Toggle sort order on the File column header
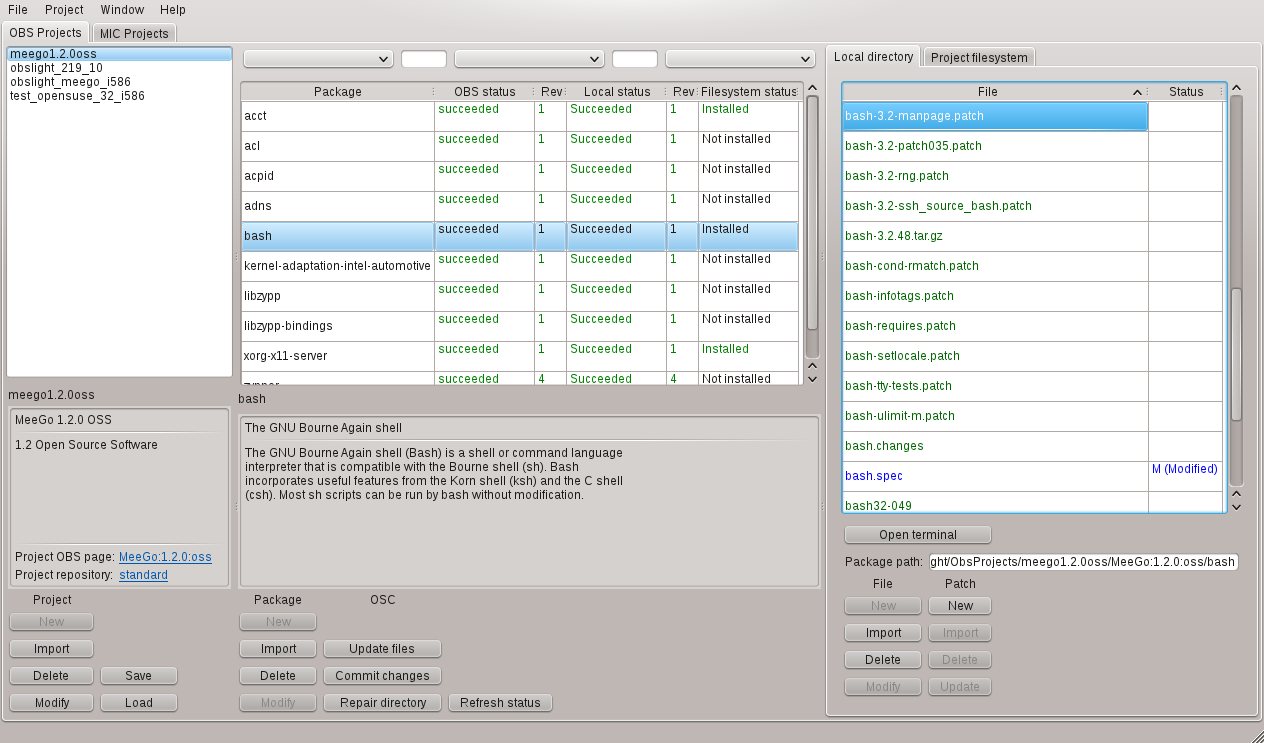The height and width of the screenshot is (743, 1264). pyautogui.click(x=988, y=91)
